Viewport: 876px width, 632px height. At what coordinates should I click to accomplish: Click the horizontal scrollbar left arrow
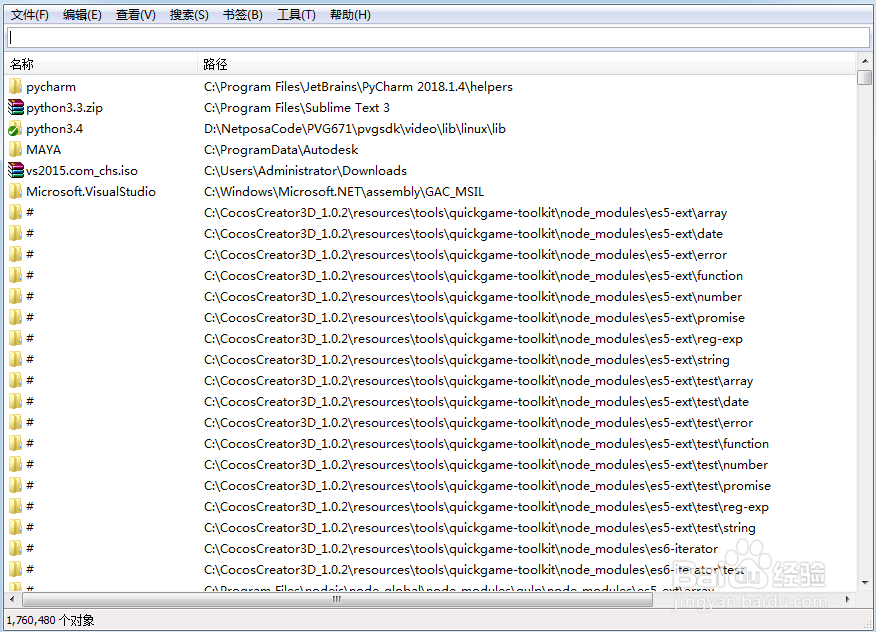[x=12, y=600]
